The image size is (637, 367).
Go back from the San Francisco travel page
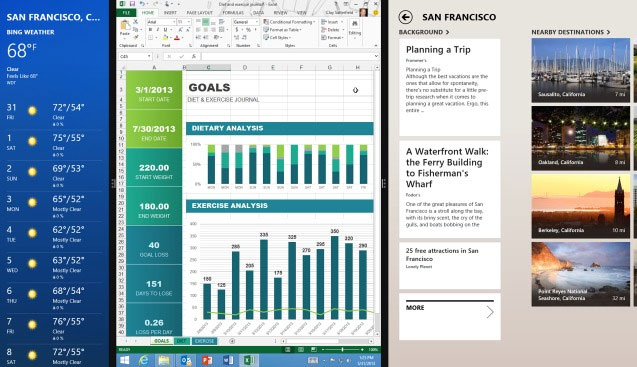(405, 17)
